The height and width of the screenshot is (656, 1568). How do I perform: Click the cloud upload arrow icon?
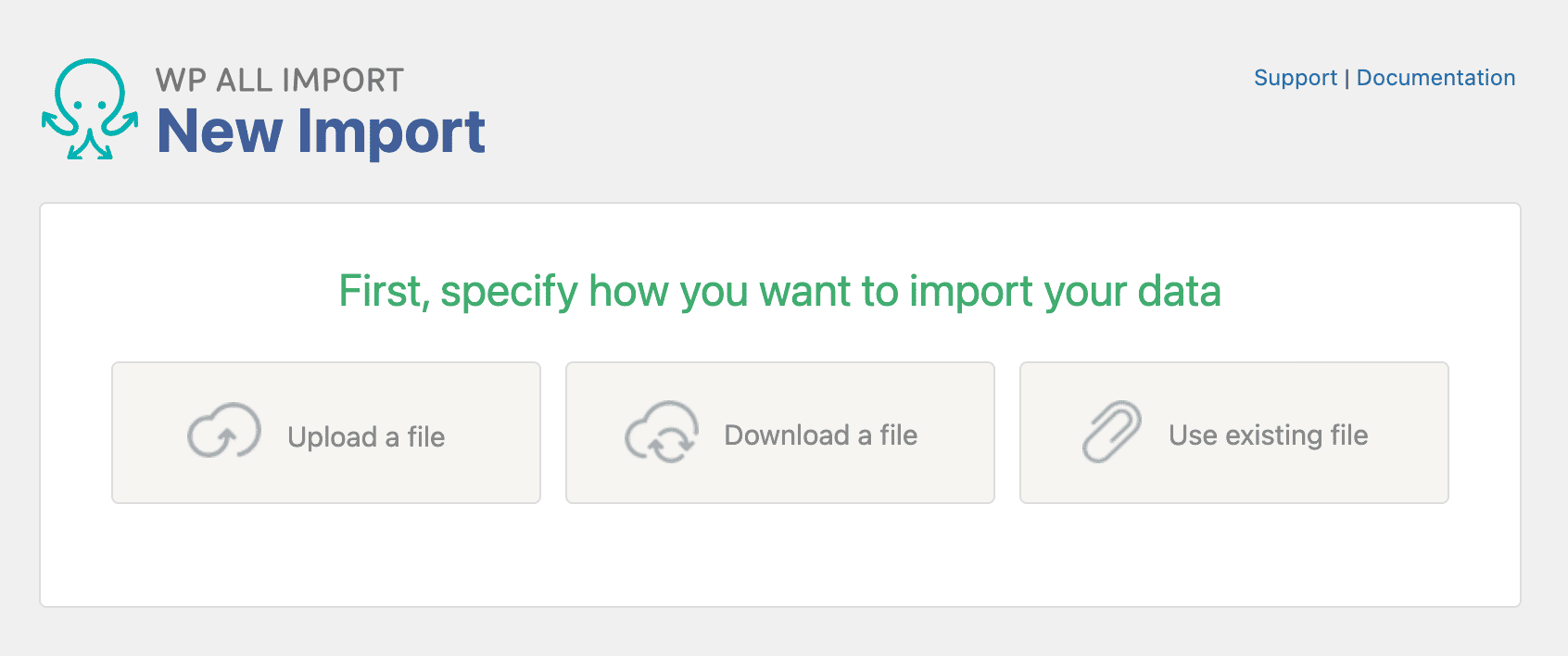223,431
